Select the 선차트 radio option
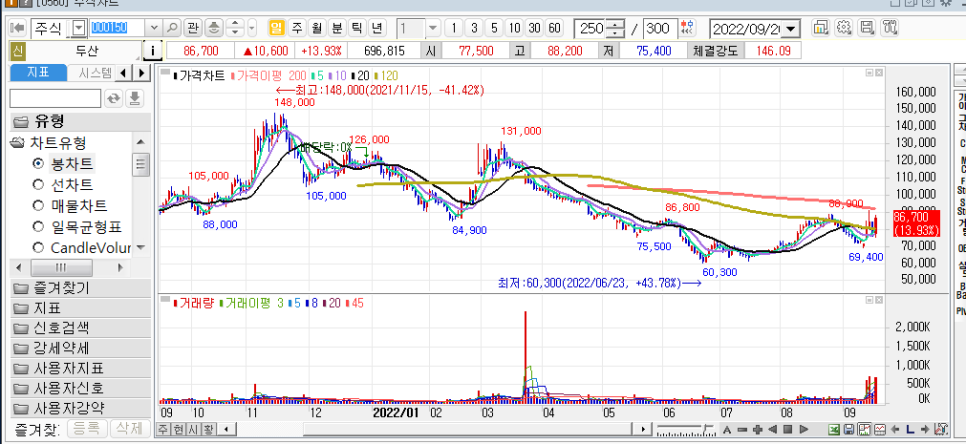Viewport: 966px width, 444px height. (38, 184)
